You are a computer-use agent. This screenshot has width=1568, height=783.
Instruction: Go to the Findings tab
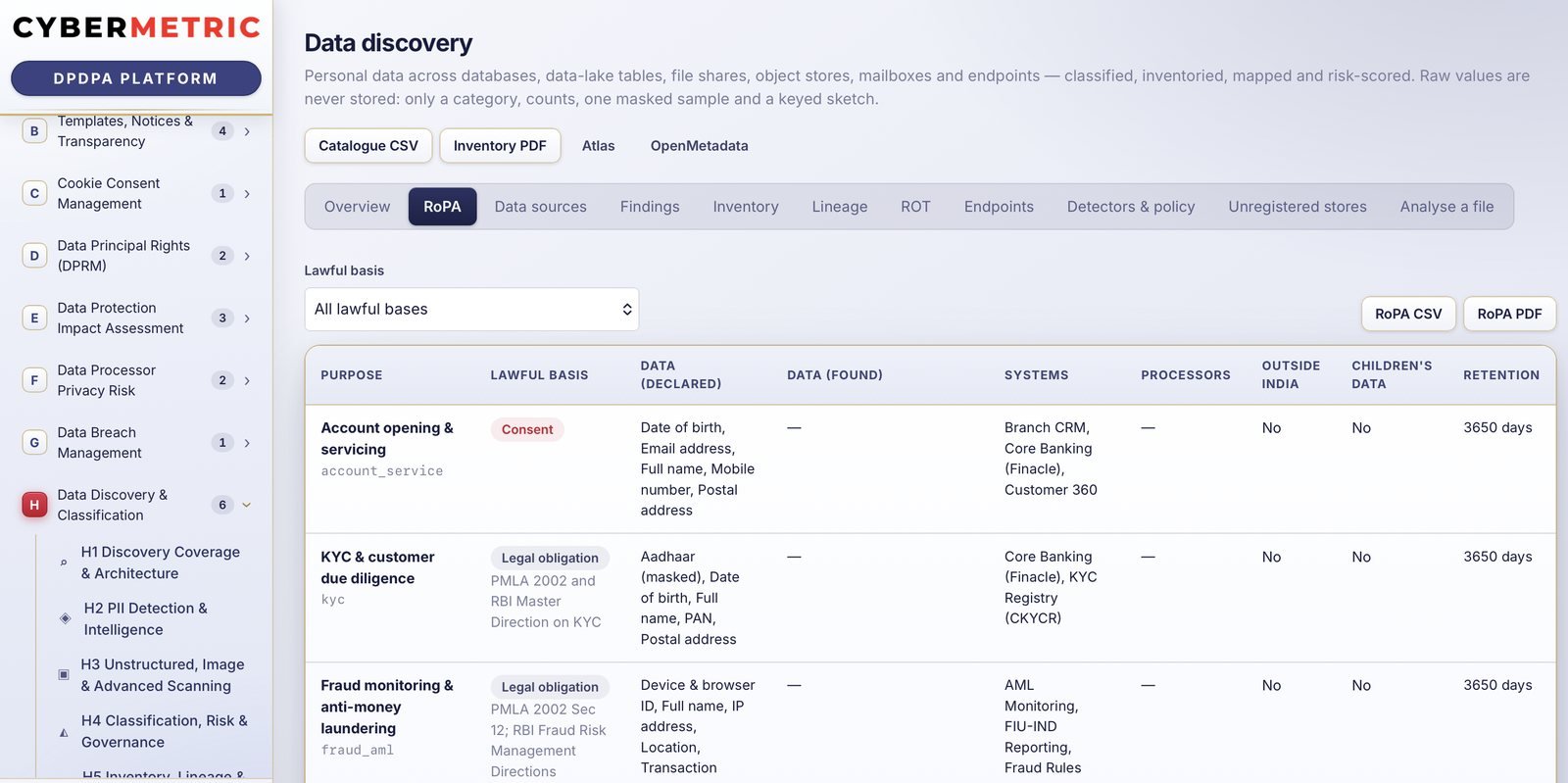[x=650, y=207]
